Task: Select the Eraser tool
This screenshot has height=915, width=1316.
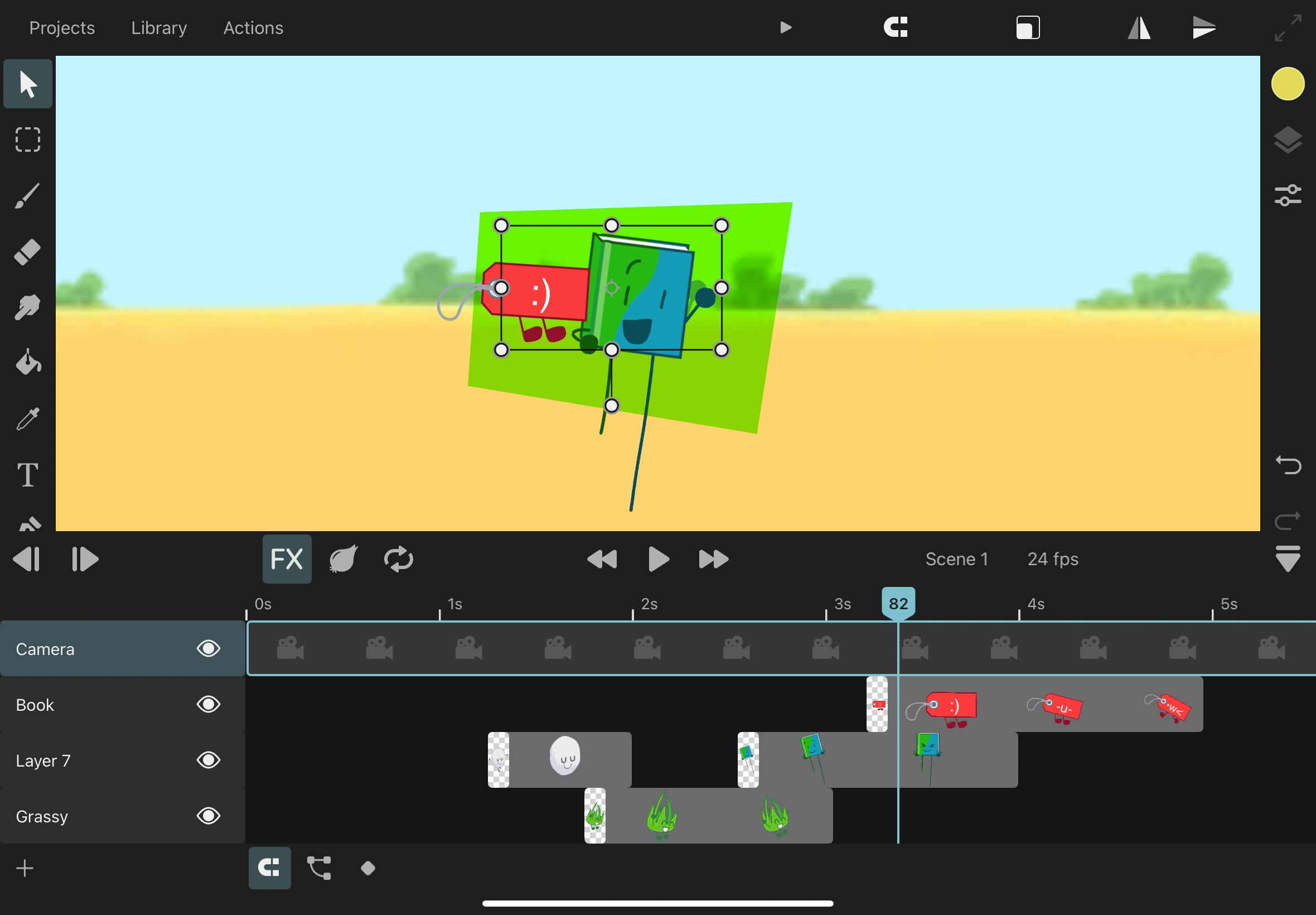Action: [27, 252]
